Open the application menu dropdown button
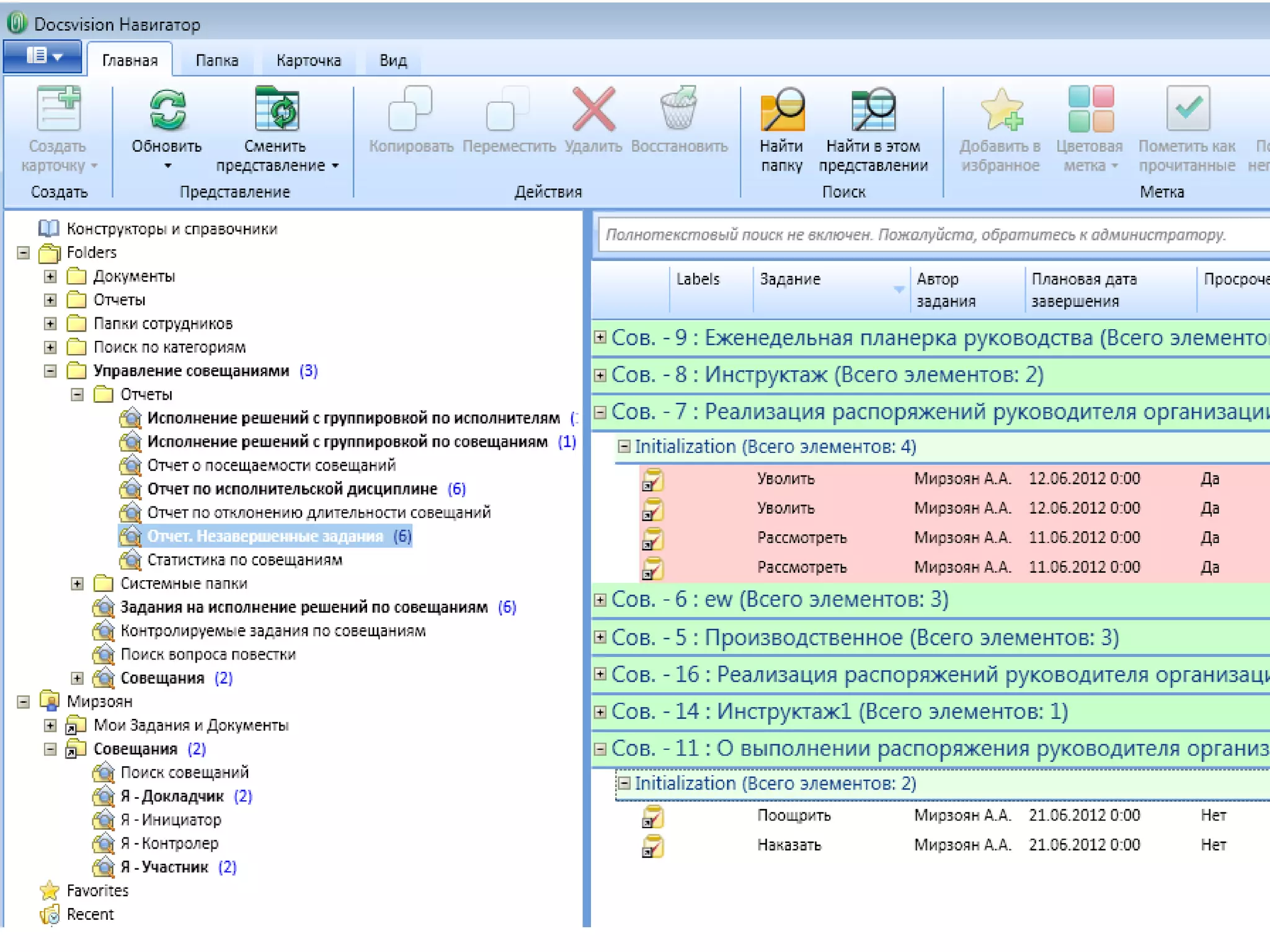1270x952 pixels. click(43, 57)
